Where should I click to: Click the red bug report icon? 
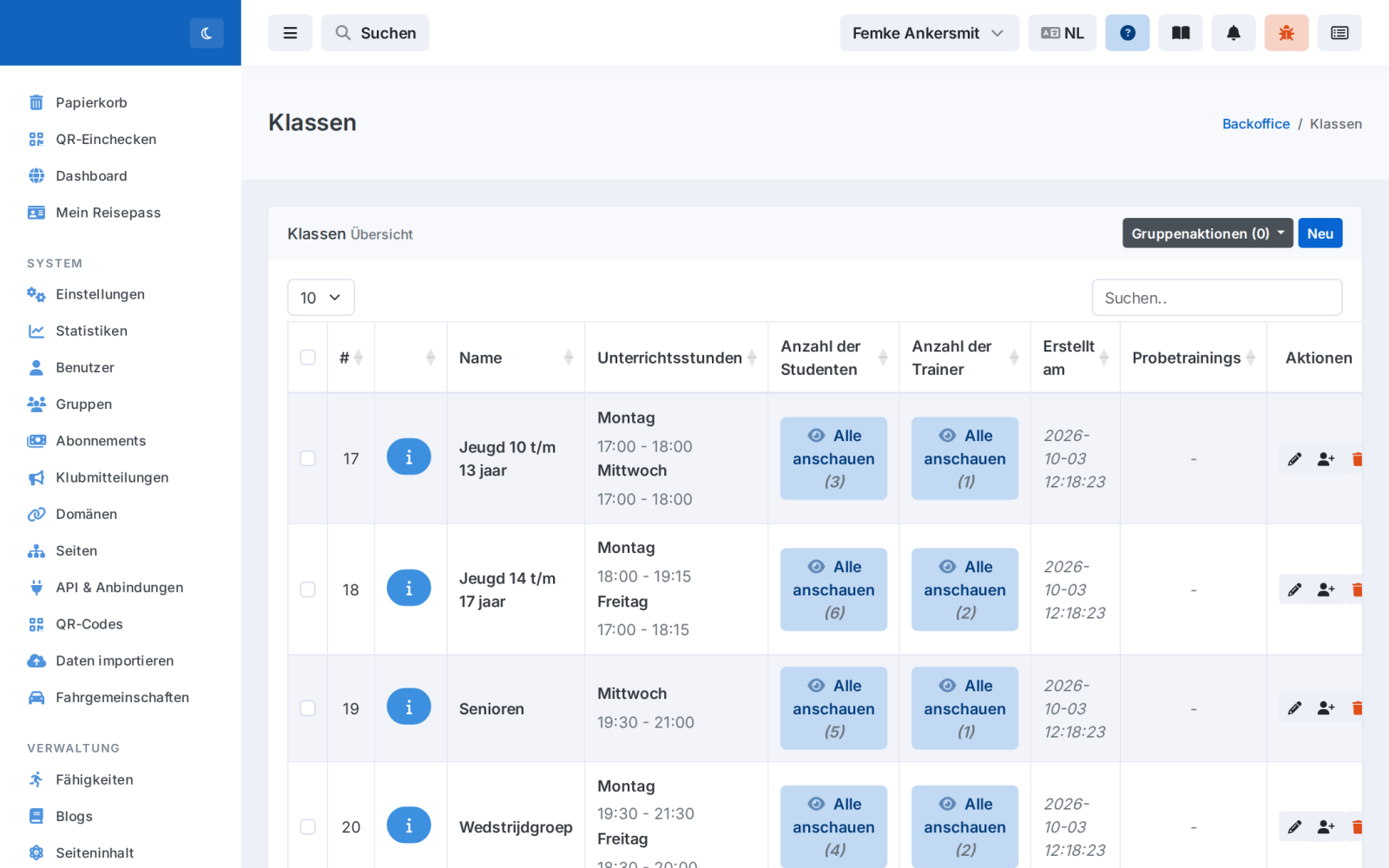[x=1287, y=33]
